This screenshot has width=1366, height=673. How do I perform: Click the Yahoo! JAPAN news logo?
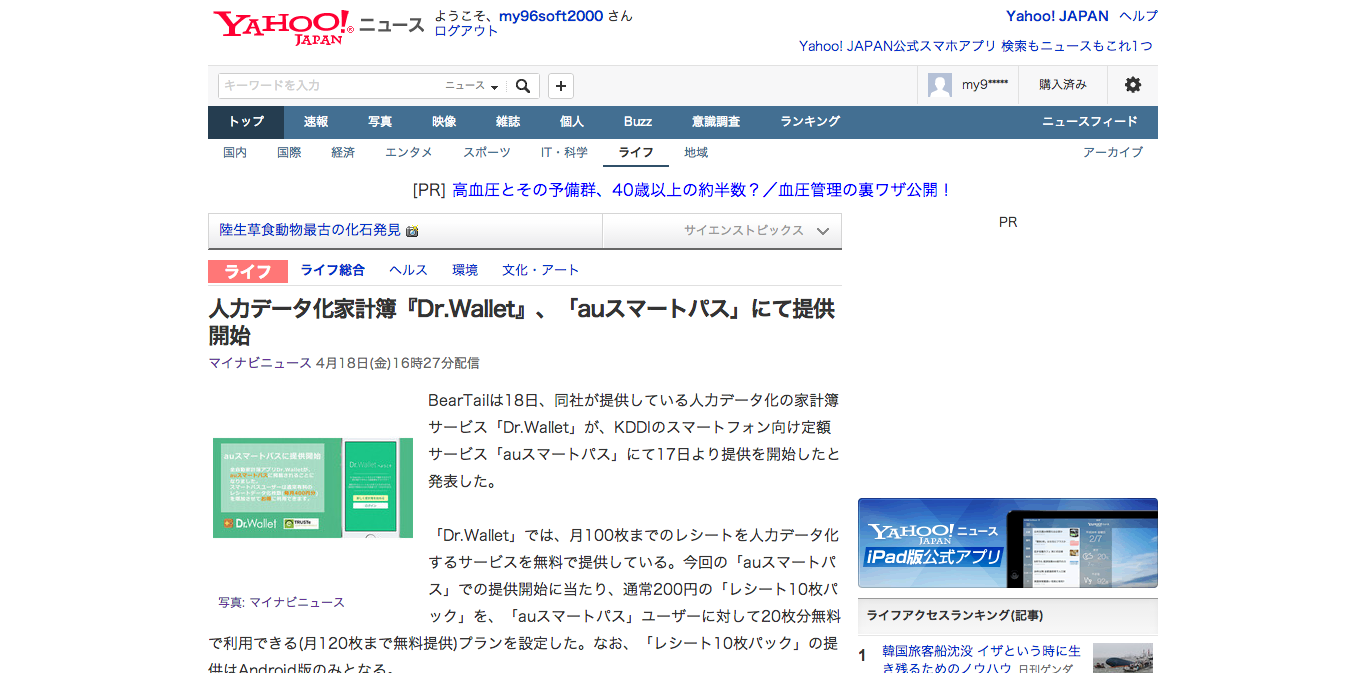coord(318,27)
